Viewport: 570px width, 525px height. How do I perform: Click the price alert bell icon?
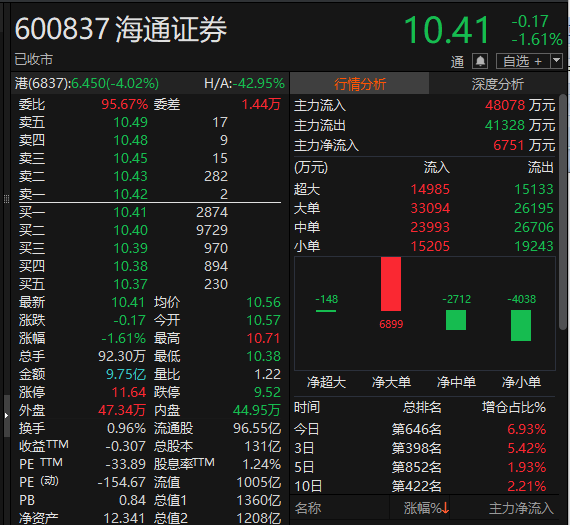point(480,61)
